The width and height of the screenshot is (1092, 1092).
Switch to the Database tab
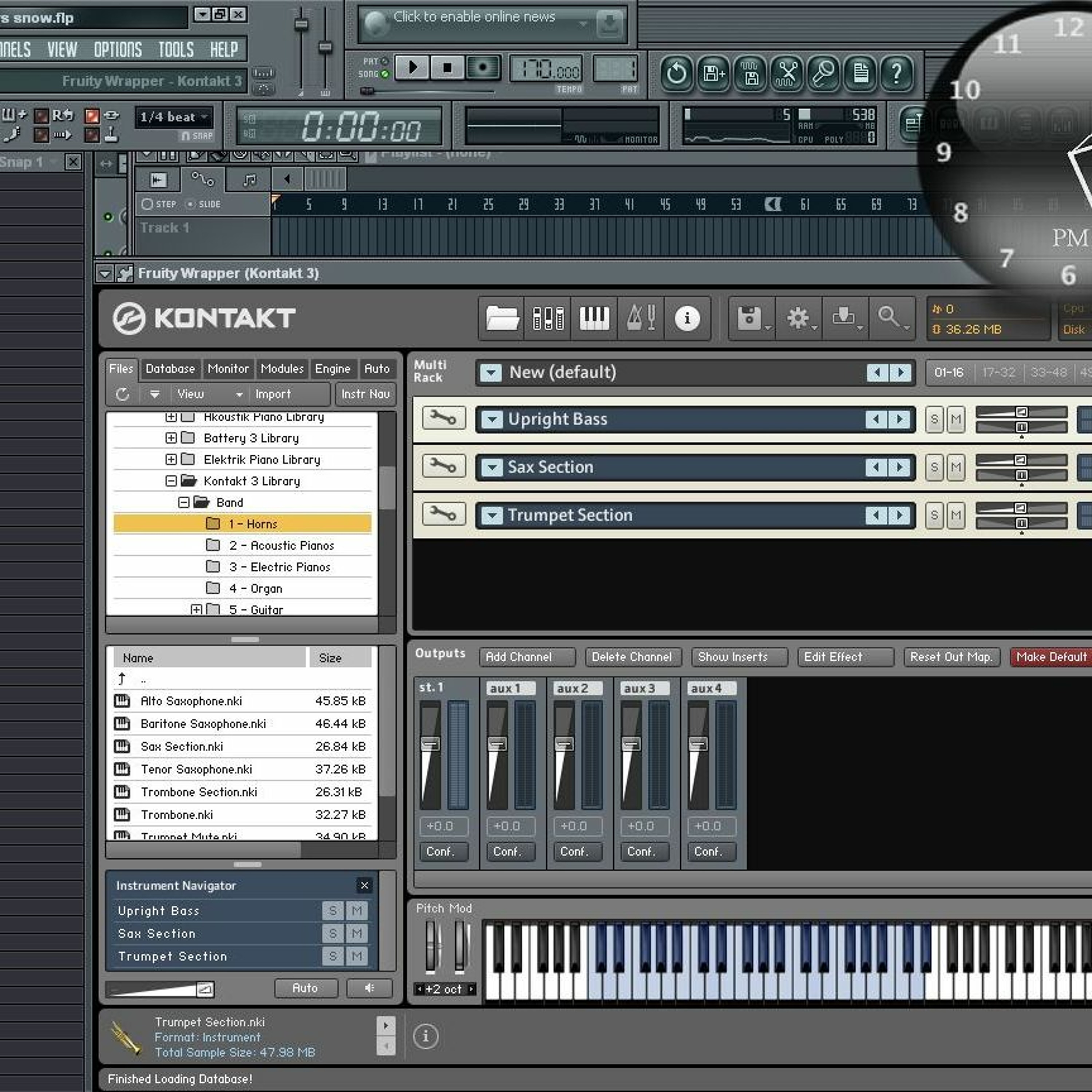pos(170,368)
